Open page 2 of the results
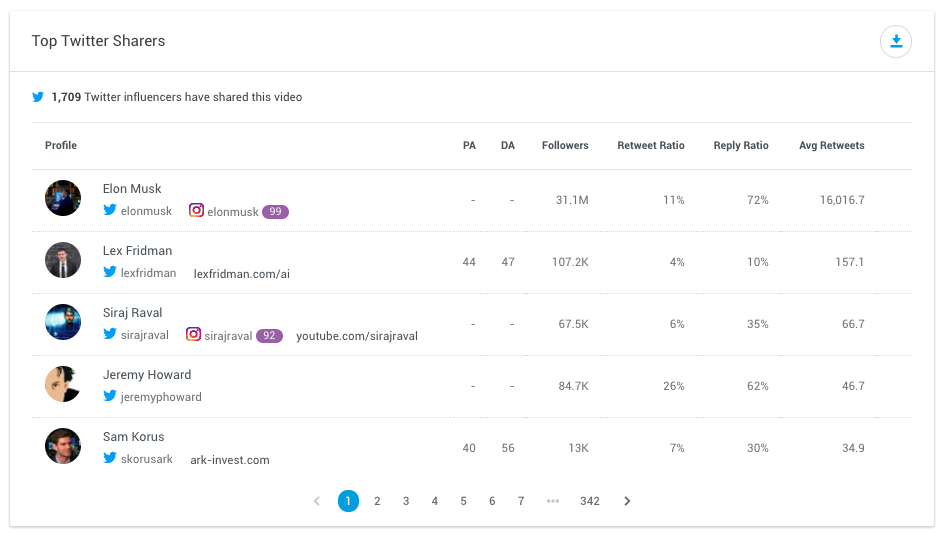Viewport: 948px width, 540px height. coord(377,501)
